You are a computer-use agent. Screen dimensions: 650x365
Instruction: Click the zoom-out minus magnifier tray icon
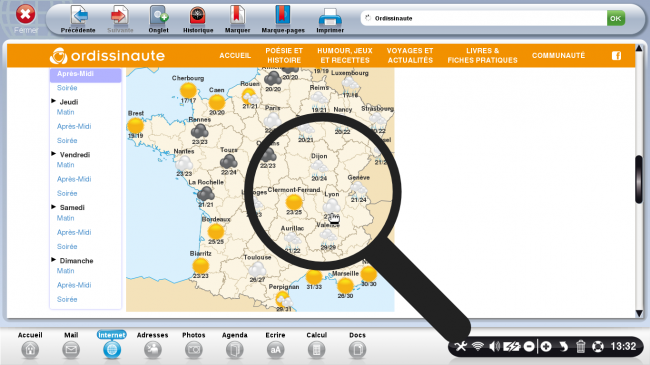click(x=529, y=346)
